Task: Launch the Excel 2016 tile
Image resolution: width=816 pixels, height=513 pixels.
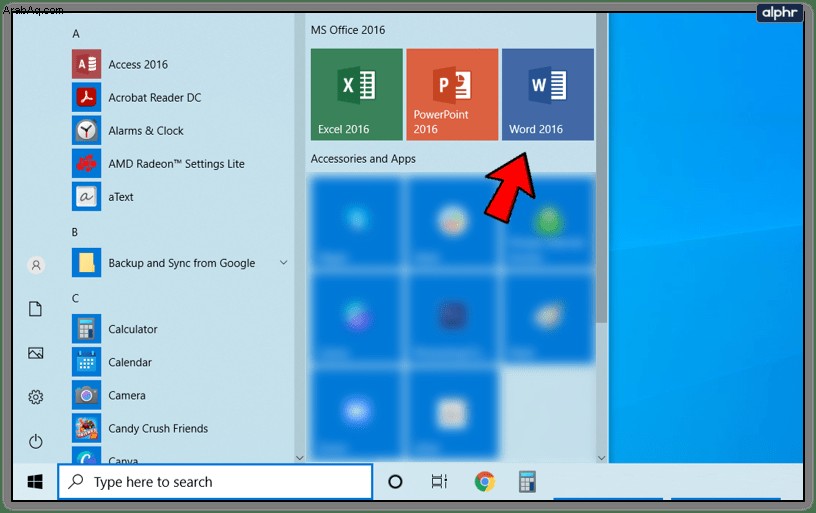Action: point(356,94)
